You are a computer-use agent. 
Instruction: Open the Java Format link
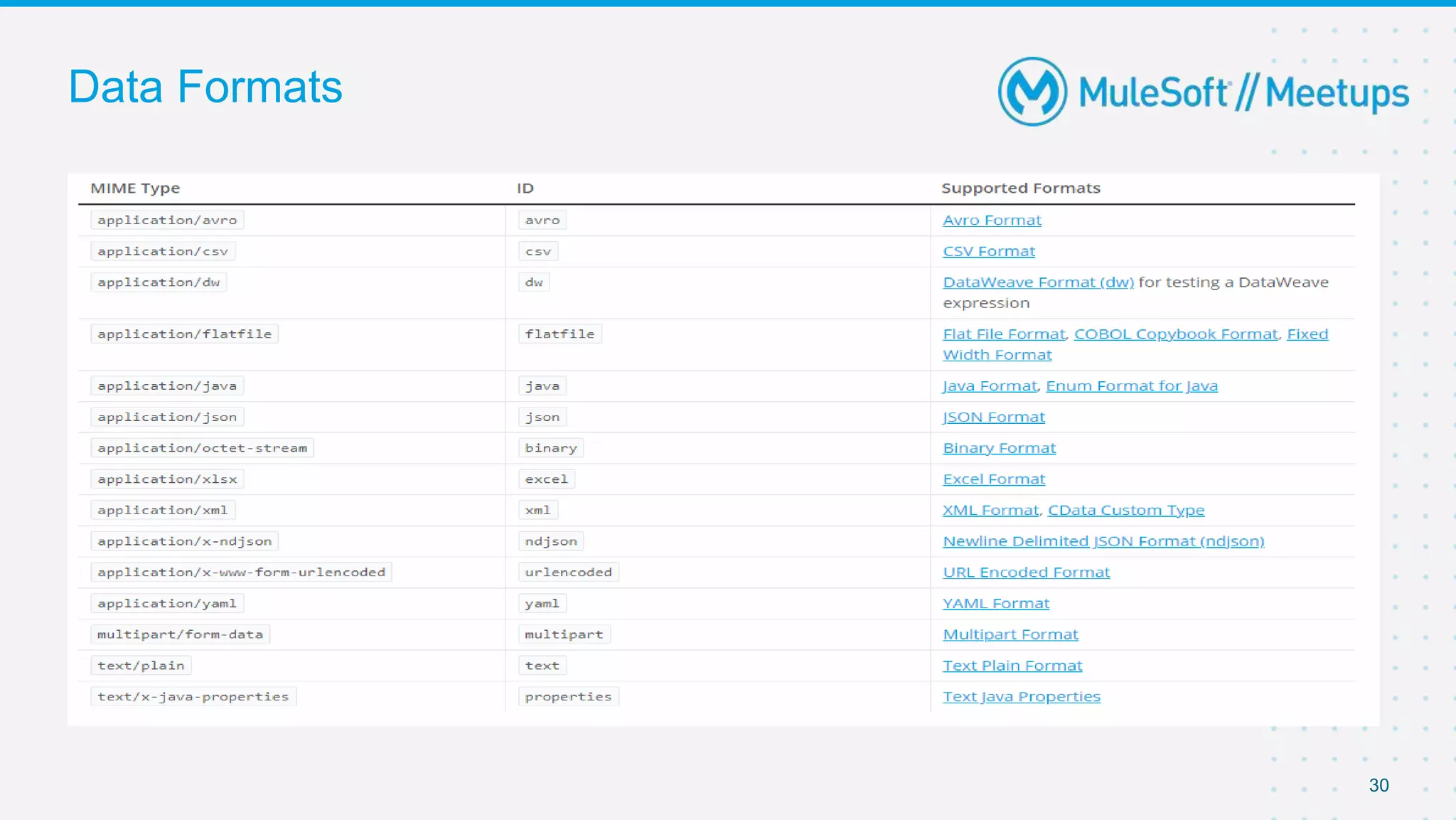pos(990,386)
